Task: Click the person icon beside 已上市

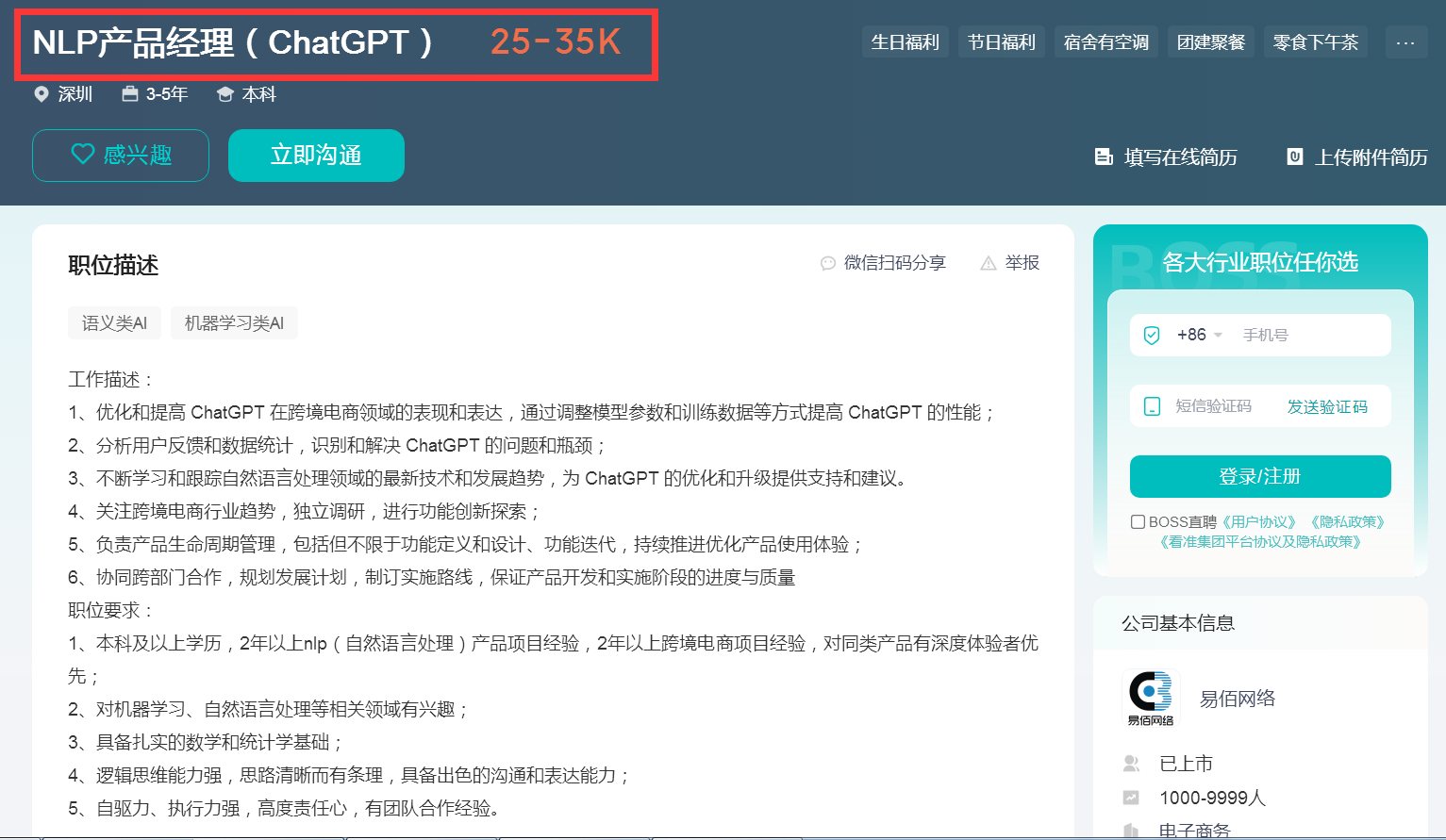Action: pos(1131,763)
